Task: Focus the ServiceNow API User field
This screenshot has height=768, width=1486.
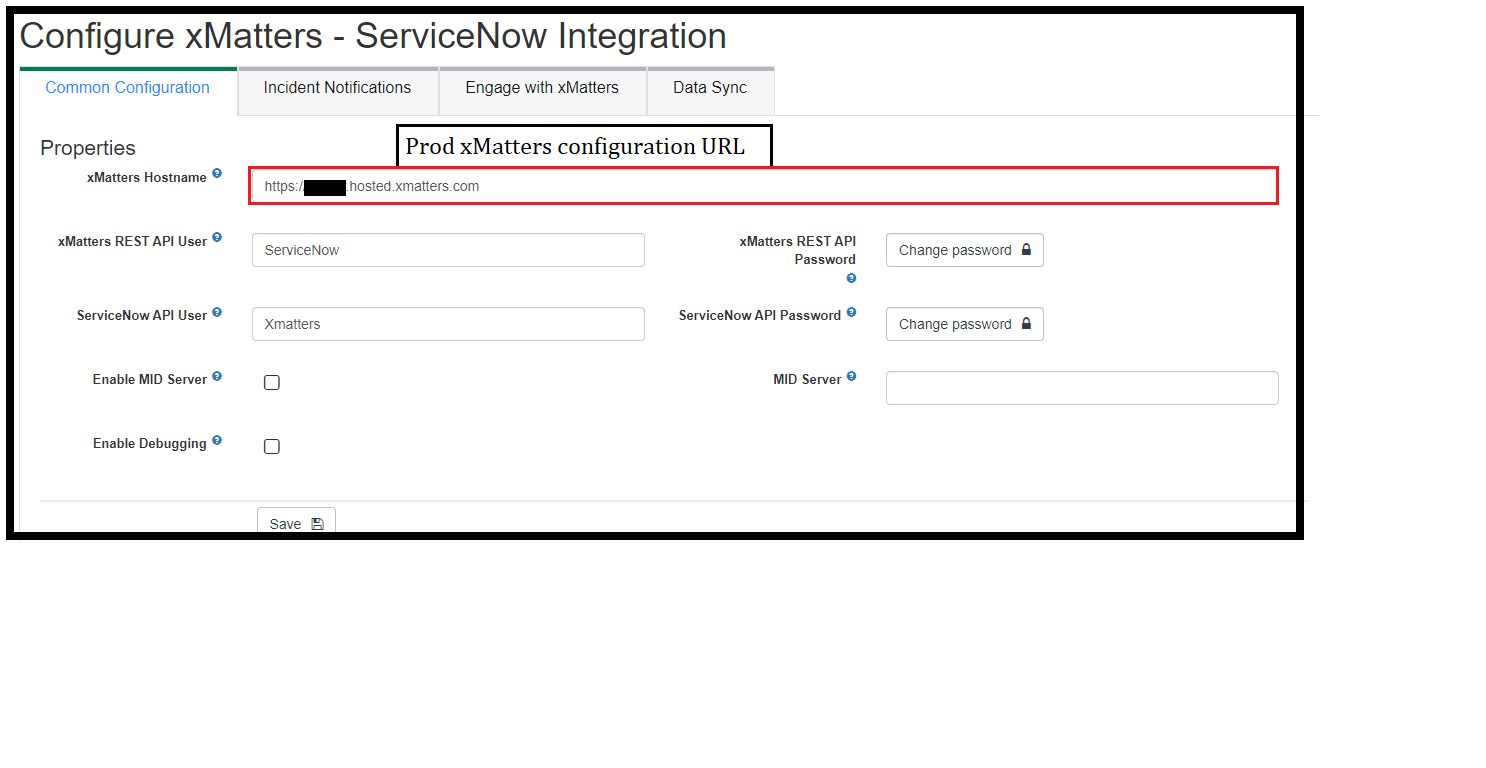Action: point(448,324)
